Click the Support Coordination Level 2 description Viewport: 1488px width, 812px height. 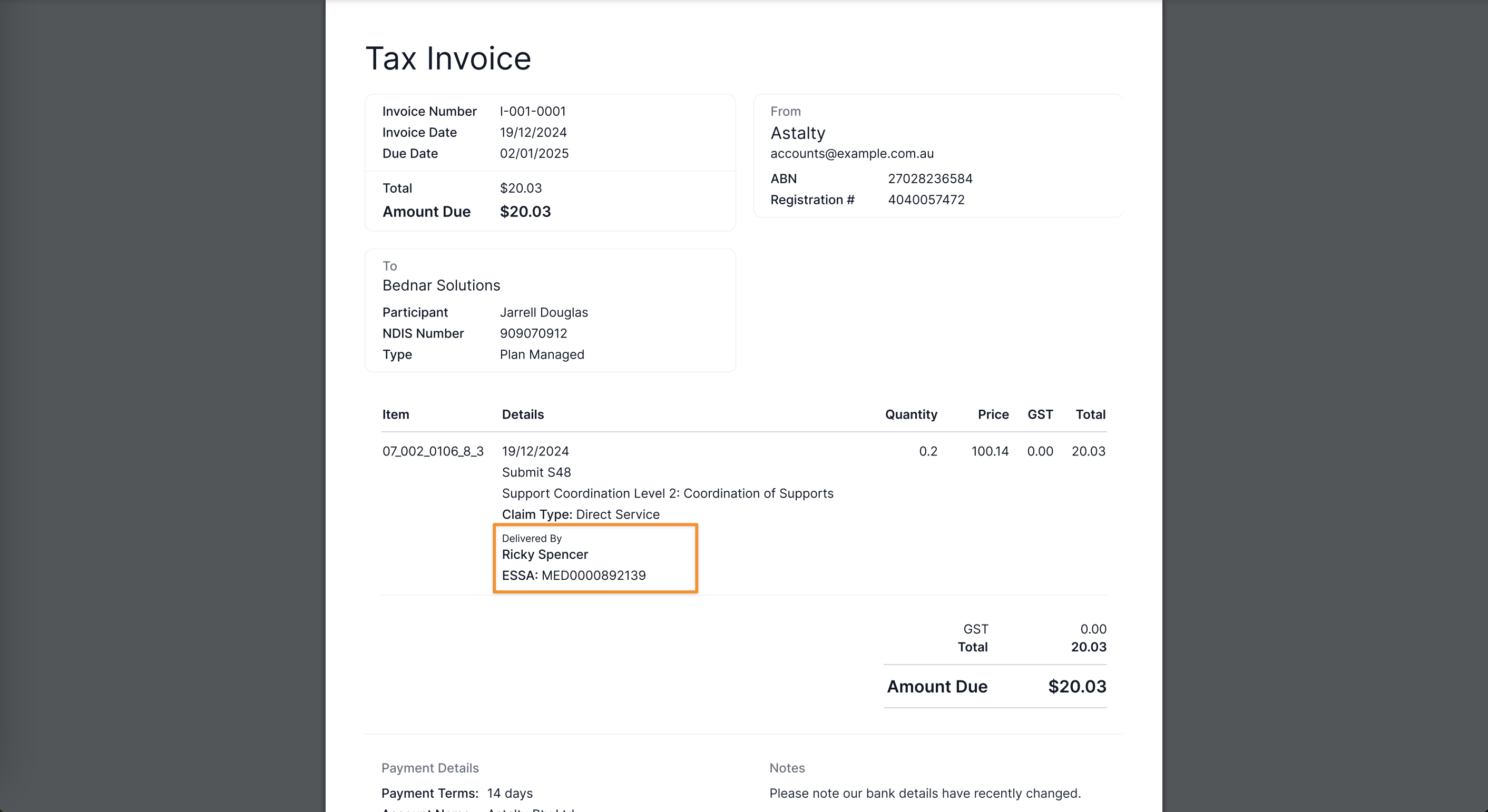(x=667, y=493)
